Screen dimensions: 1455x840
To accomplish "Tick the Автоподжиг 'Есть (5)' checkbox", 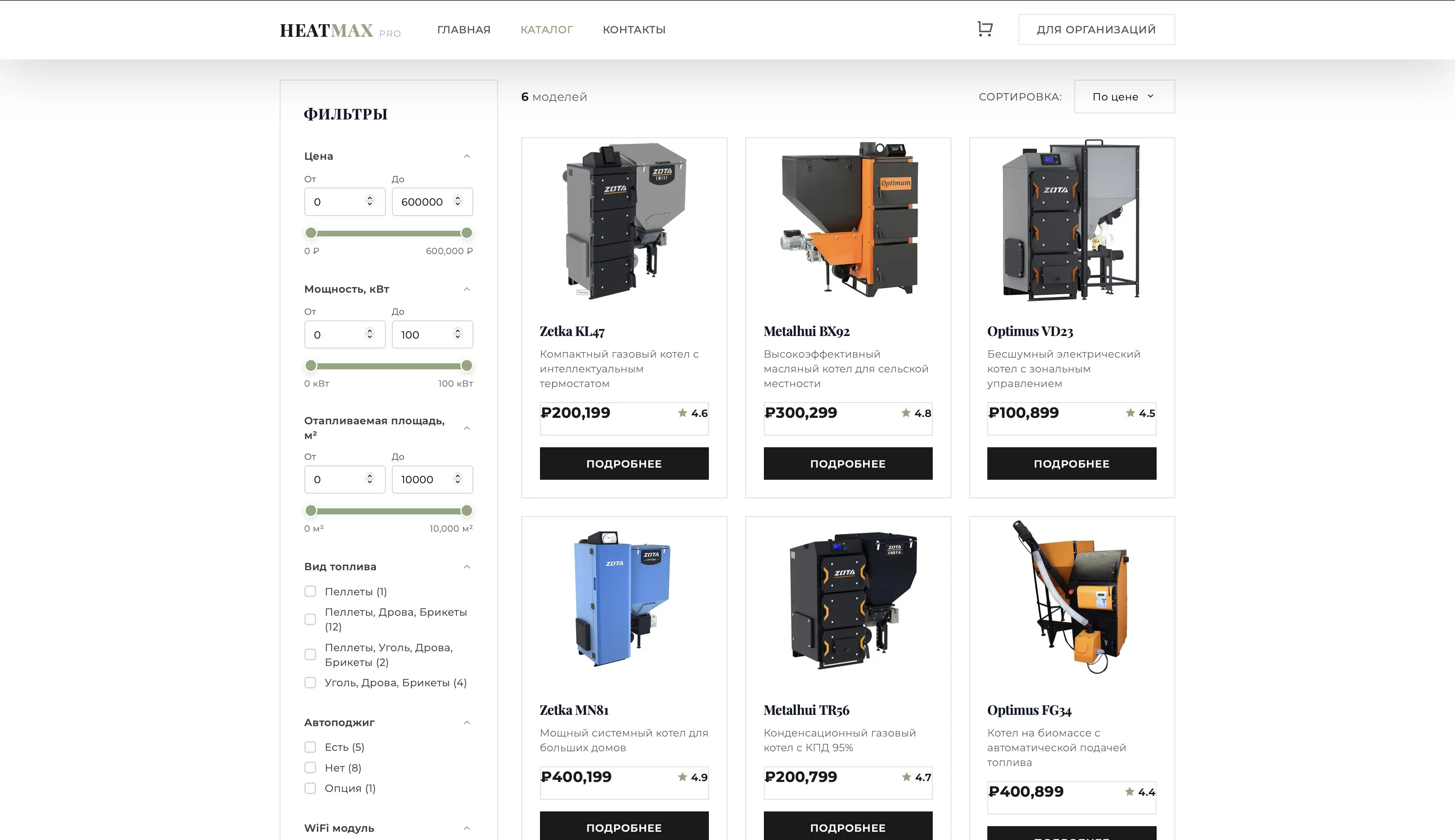I will 310,747.
